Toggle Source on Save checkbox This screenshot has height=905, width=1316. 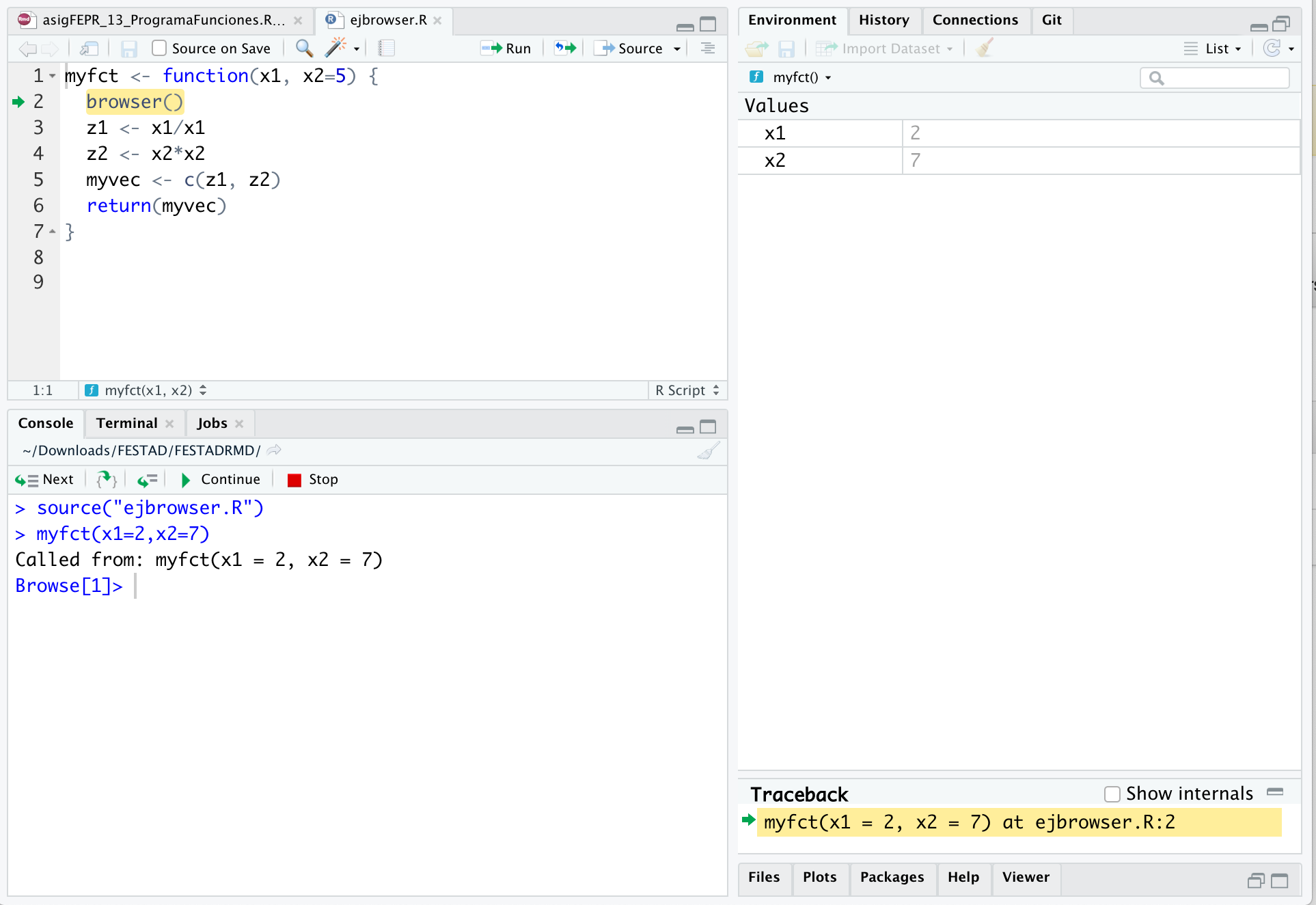pos(159,48)
